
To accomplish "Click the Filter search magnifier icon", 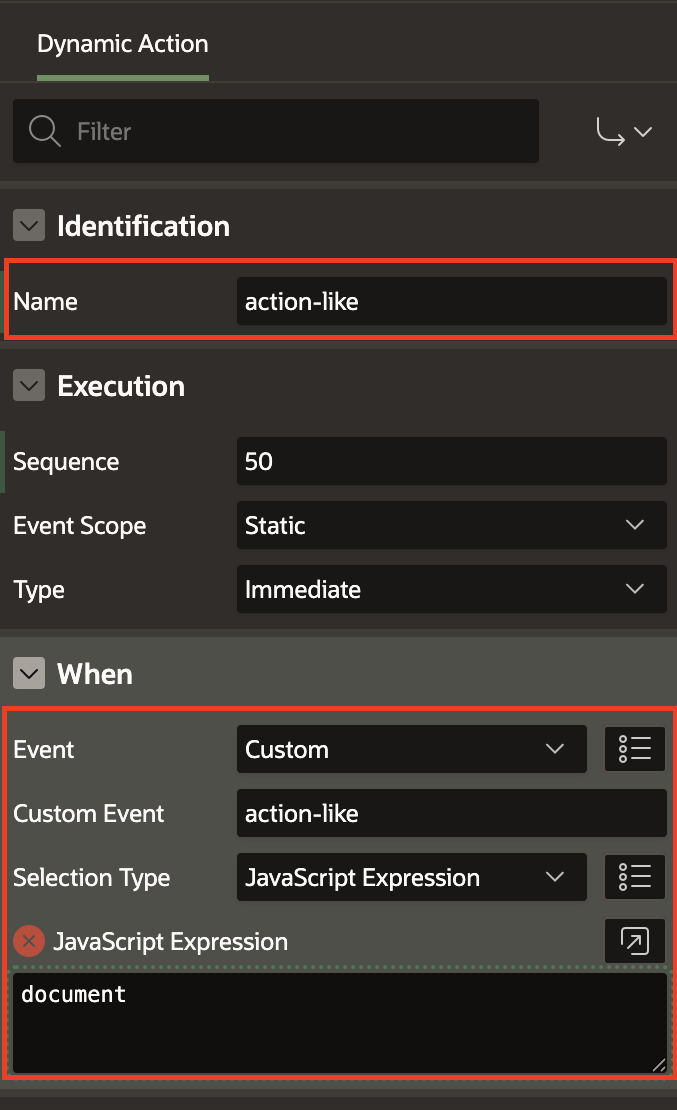I will 45,131.
